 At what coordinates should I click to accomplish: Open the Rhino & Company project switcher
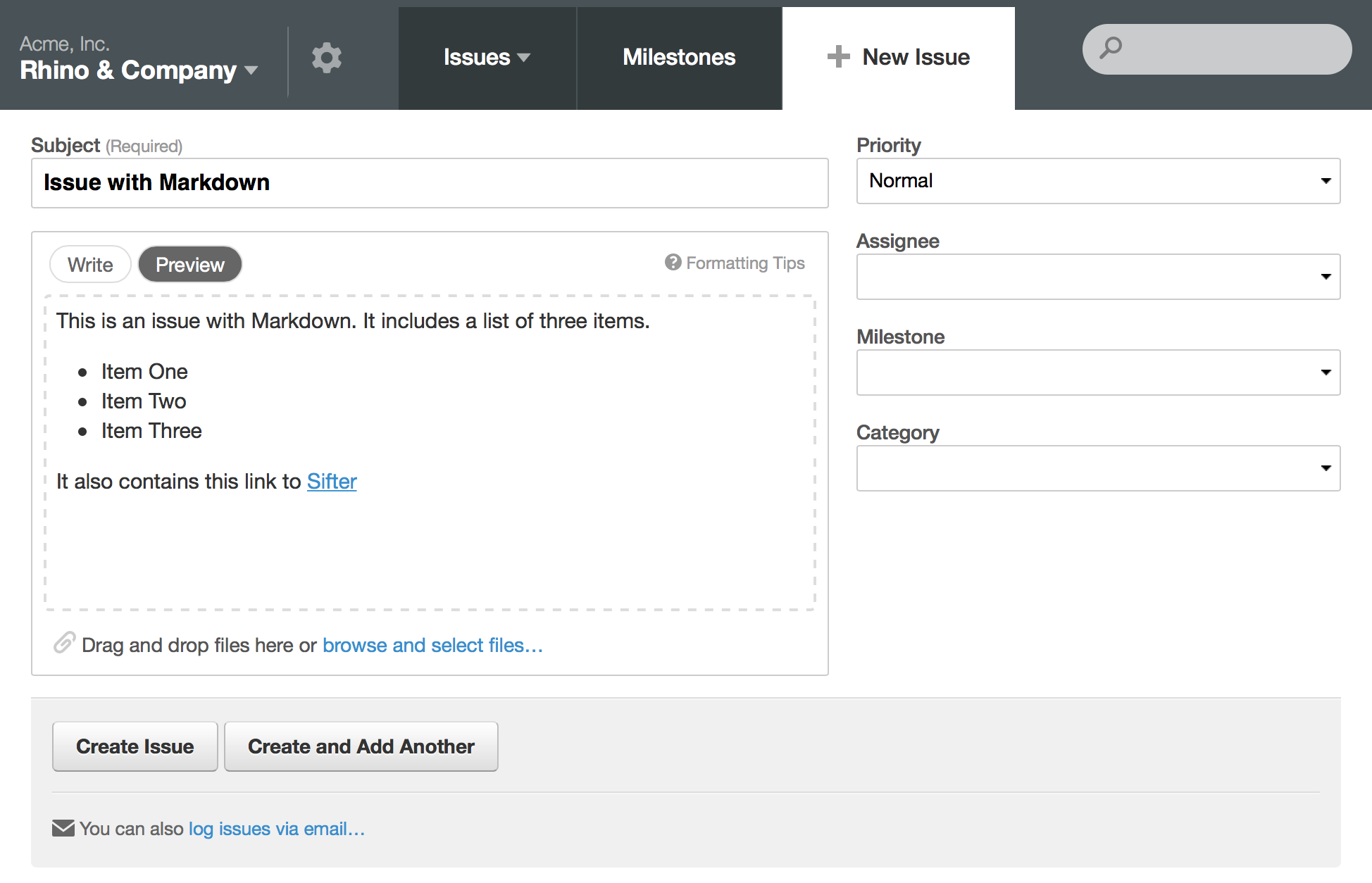[x=139, y=70]
